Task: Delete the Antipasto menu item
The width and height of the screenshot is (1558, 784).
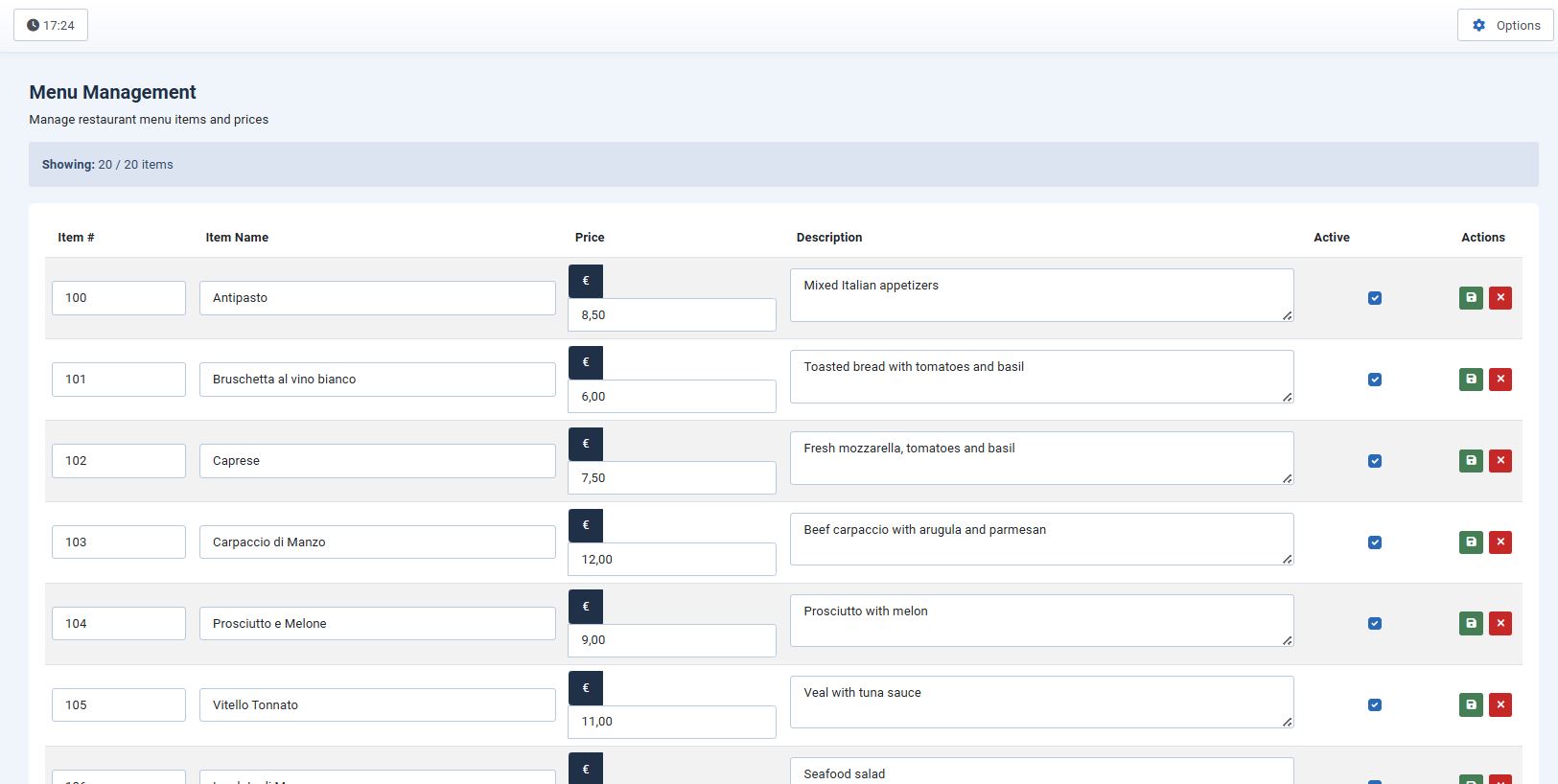Action: (x=1500, y=298)
